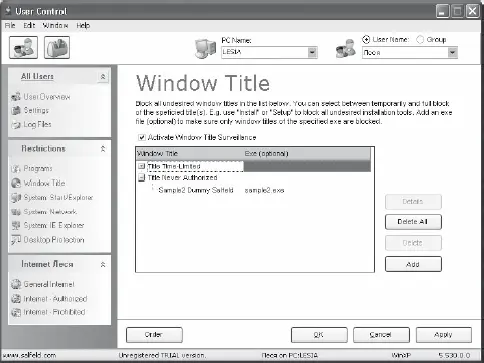
Task: Click the Window Title column header
Action: pyautogui.click(x=189, y=154)
